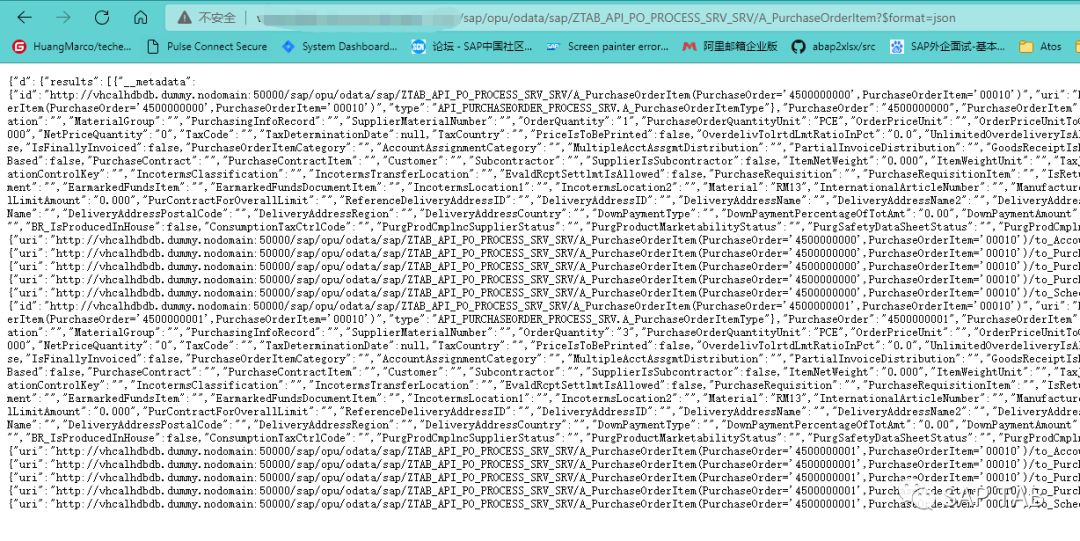
Task: Open the Screen painter error bookmark
Action: point(607,47)
